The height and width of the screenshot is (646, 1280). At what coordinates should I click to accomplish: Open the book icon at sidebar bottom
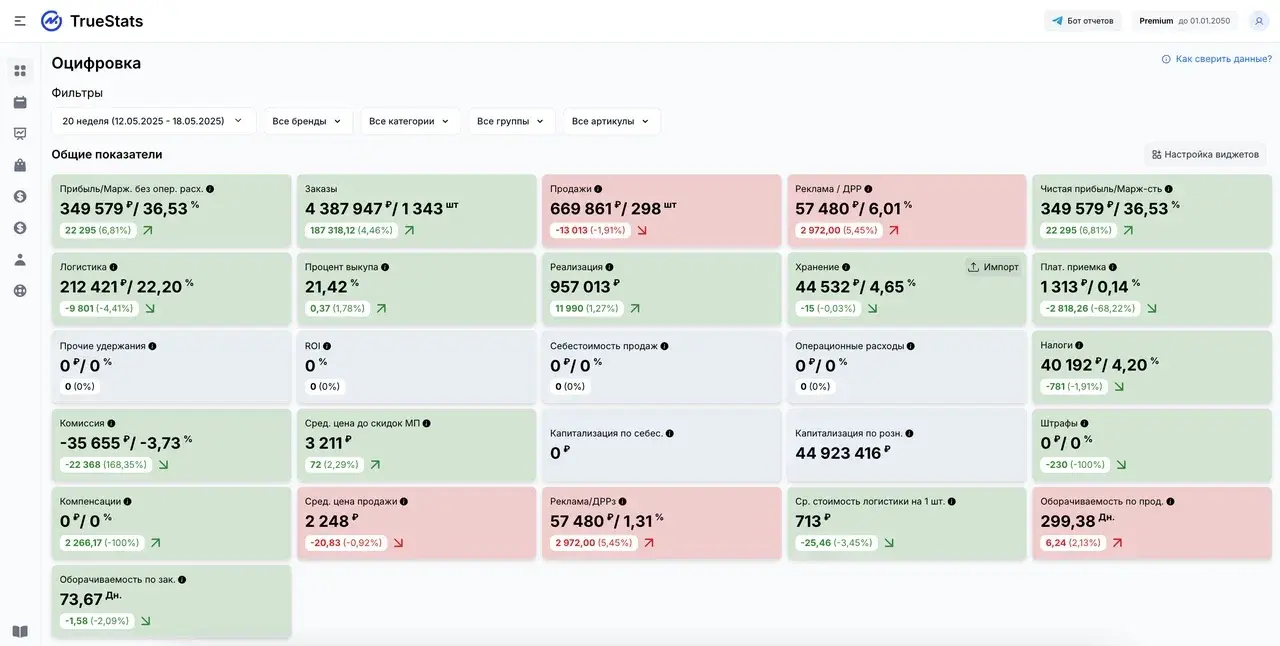tap(20, 631)
